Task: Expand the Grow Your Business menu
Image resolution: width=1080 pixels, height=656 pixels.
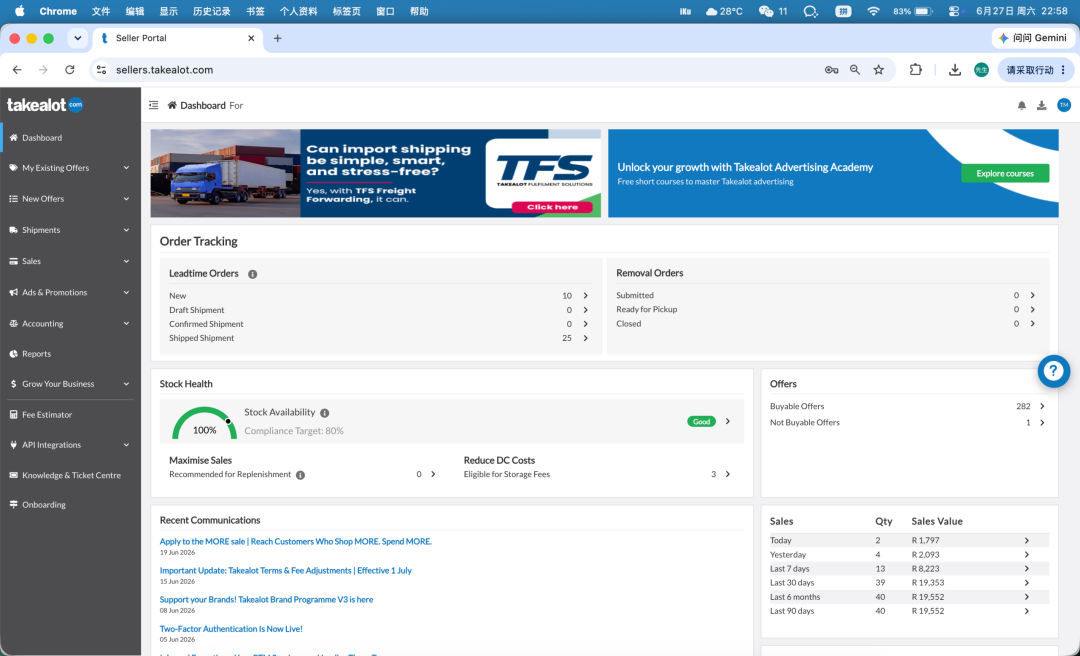Action: [x=70, y=384]
